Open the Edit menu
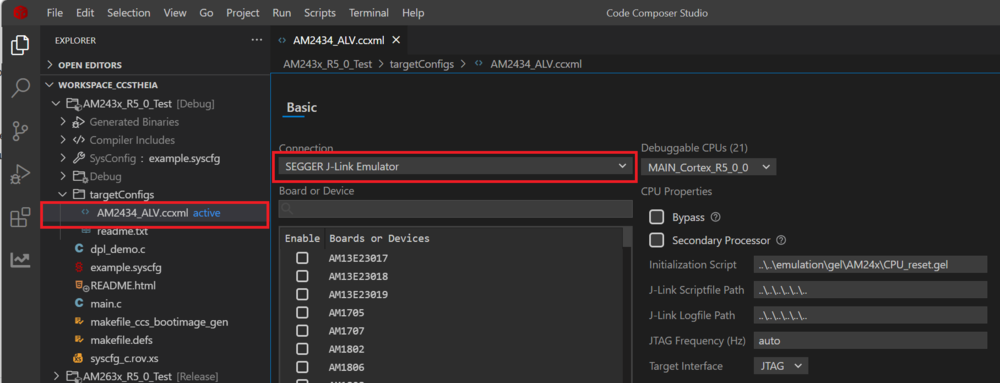Image resolution: width=1000 pixels, height=383 pixels. 85,13
